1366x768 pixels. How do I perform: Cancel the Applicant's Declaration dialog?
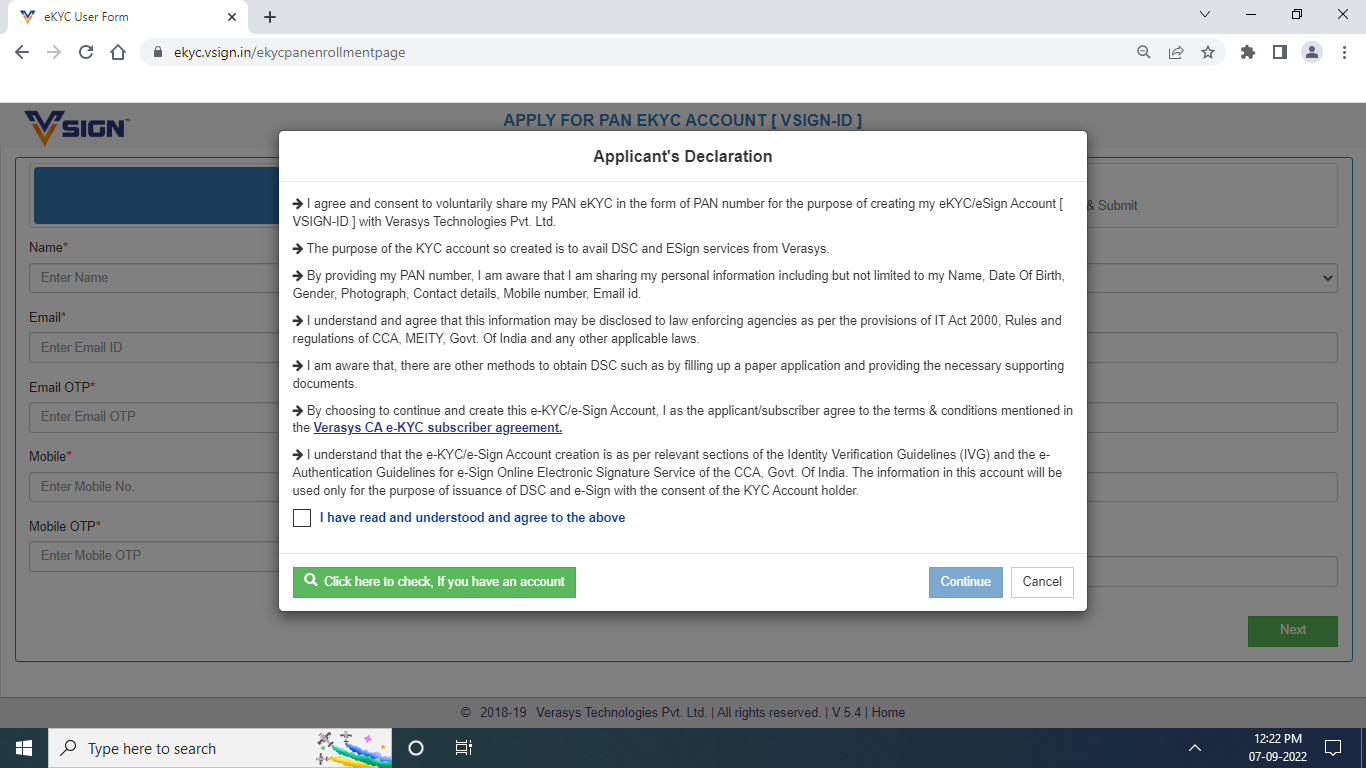click(x=1042, y=582)
